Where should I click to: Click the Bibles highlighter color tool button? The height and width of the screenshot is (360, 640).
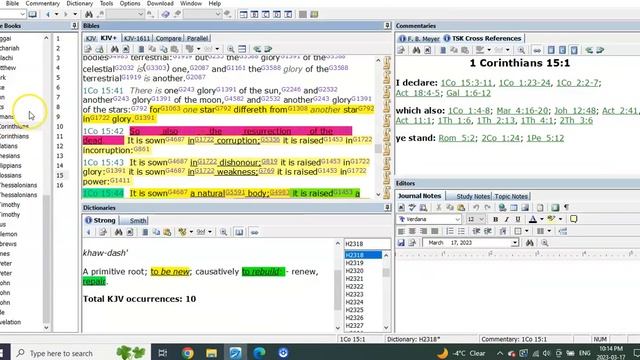click(x=189, y=49)
